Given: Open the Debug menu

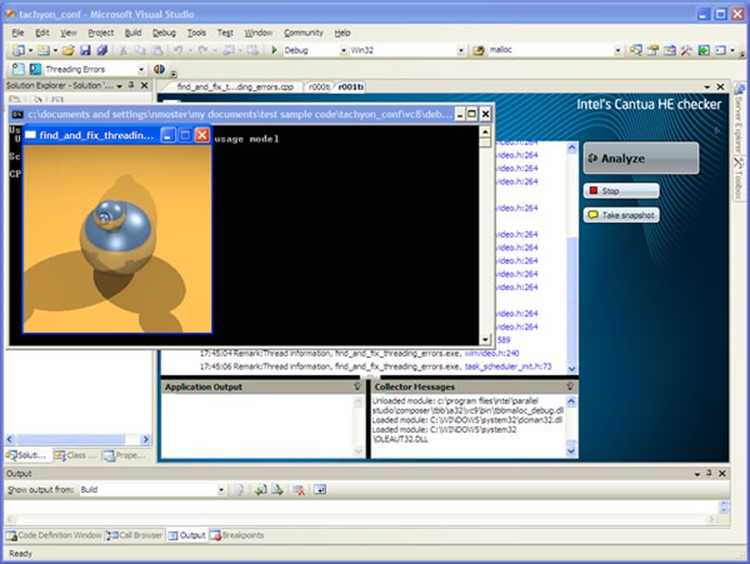Looking at the screenshot, I should click(x=164, y=33).
